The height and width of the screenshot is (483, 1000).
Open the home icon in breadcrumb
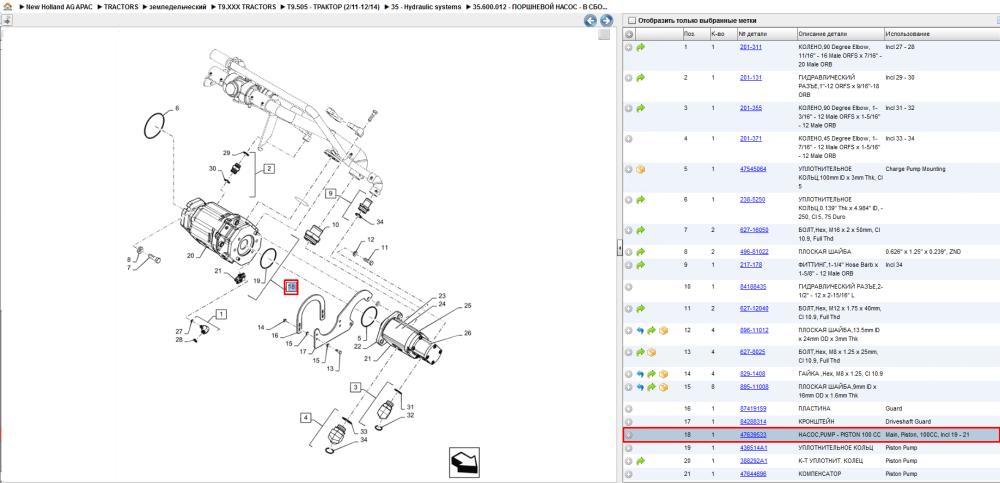[x=8, y=6]
